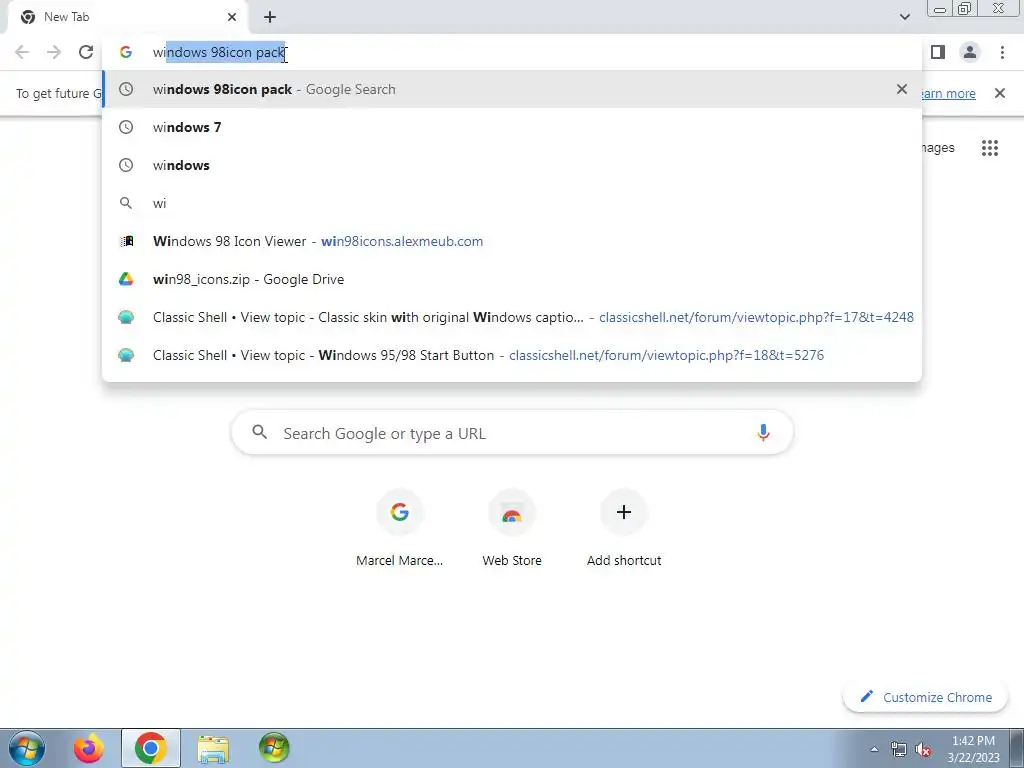Remove the 'windows 98icon pack' suggestion

click(902, 89)
